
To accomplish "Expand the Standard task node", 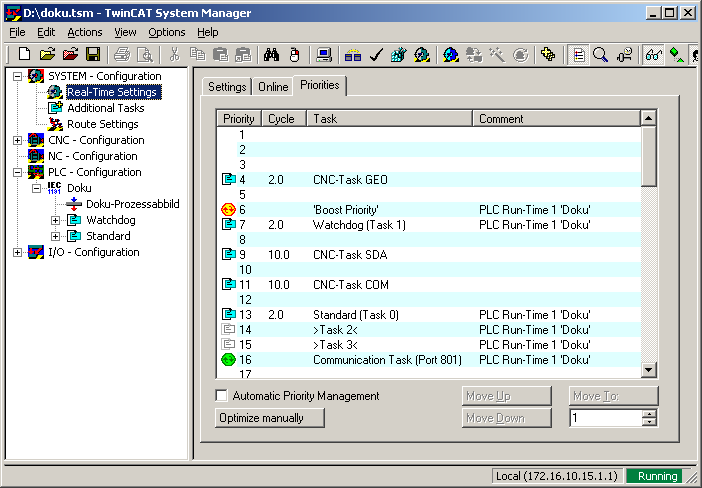I will (x=55, y=236).
